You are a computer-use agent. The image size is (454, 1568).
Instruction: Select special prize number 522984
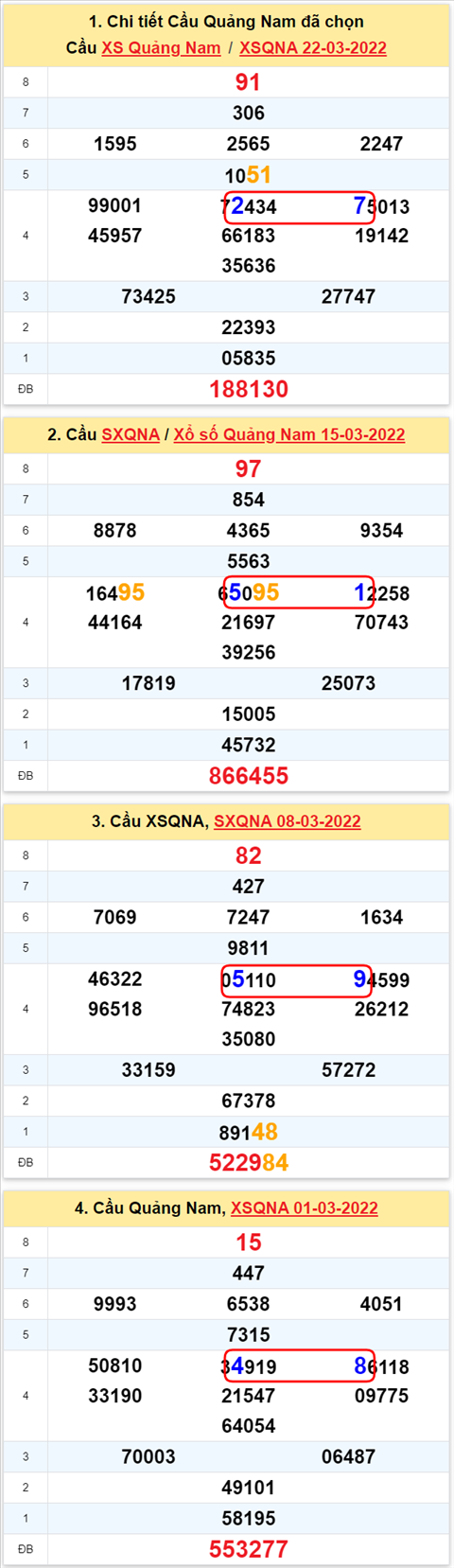(249, 1163)
